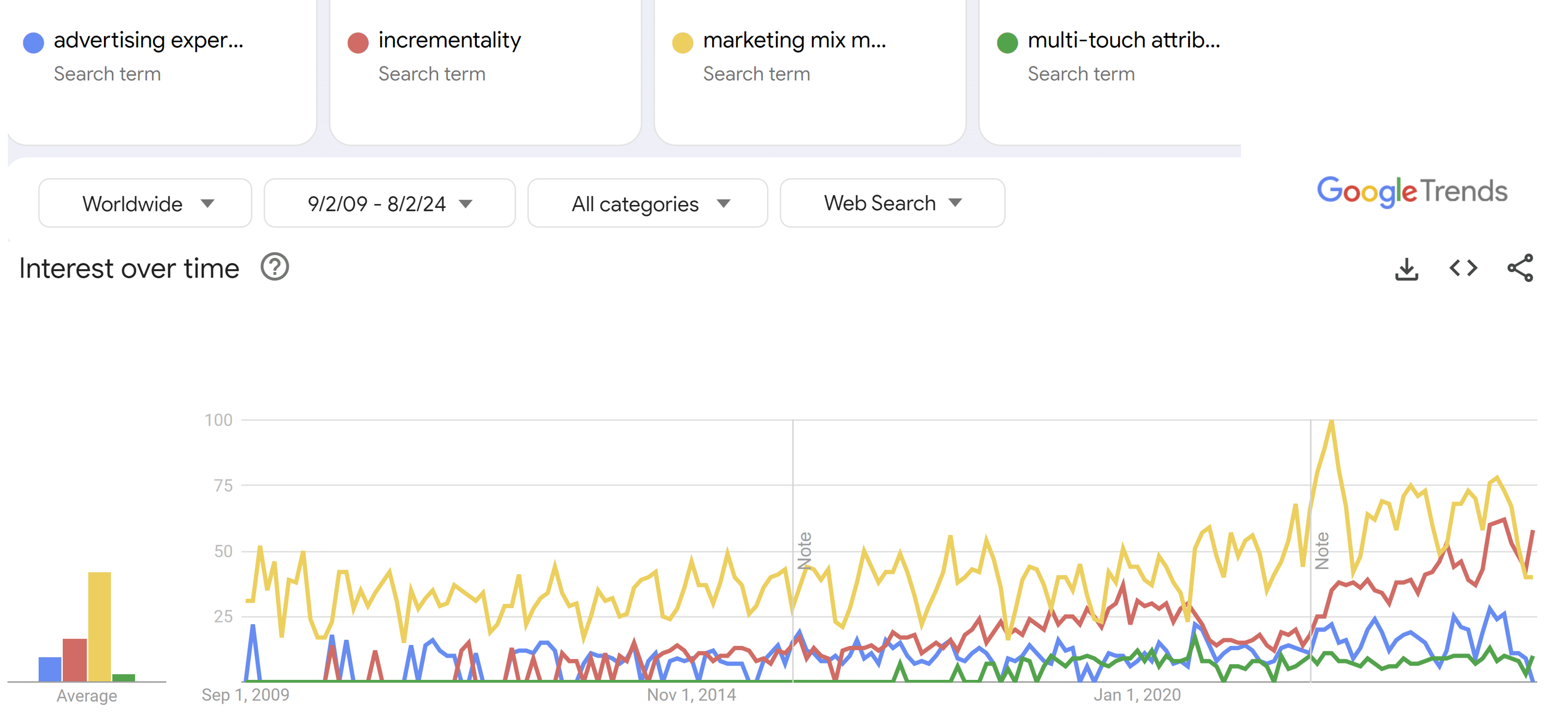The width and height of the screenshot is (1568, 714).
Task: Click the blue advertising experiments term dot
Action: pyautogui.click(x=33, y=42)
